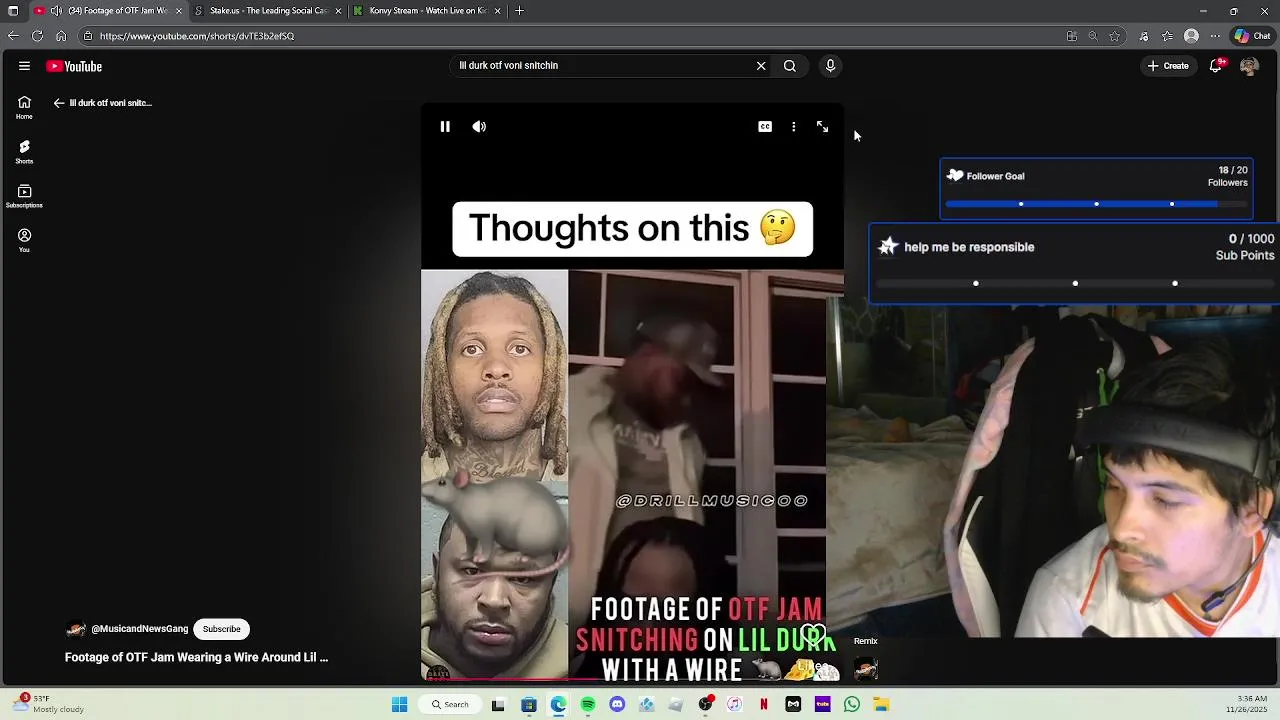The image size is (1280, 720).
Task: Clear the YouTube search text
Action: click(x=761, y=66)
